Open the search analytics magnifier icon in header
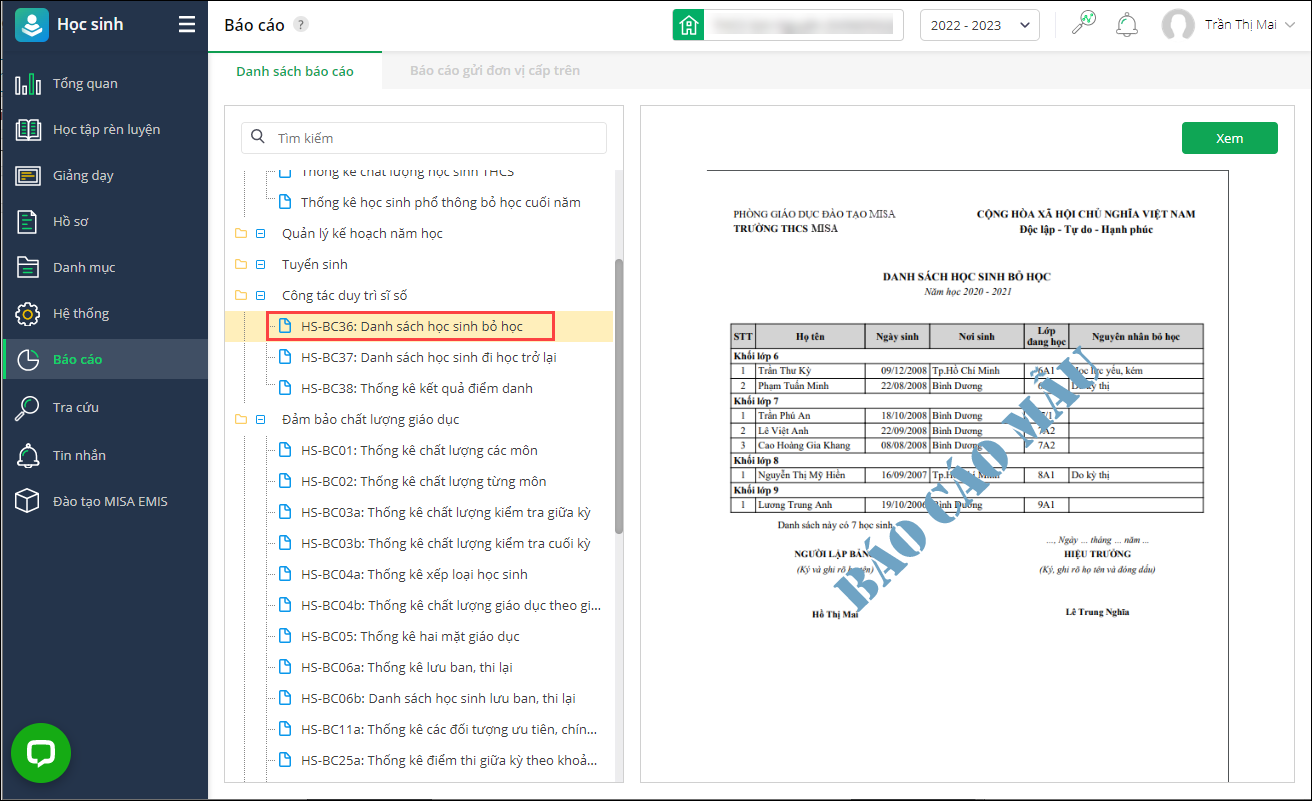Viewport: 1312px width, 801px height. 1083,23
